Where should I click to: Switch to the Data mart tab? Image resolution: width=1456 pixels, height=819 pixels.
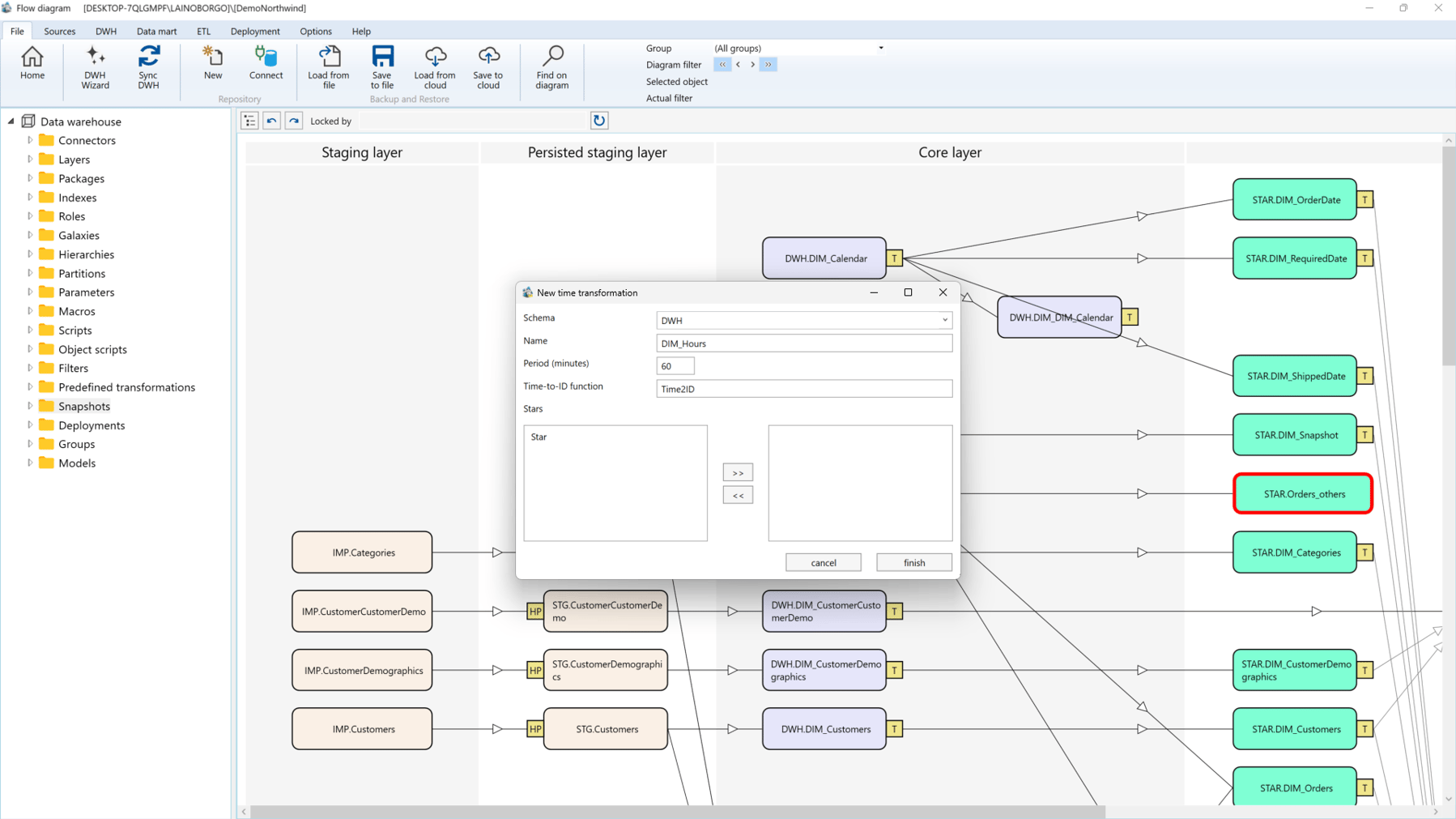coord(156,31)
